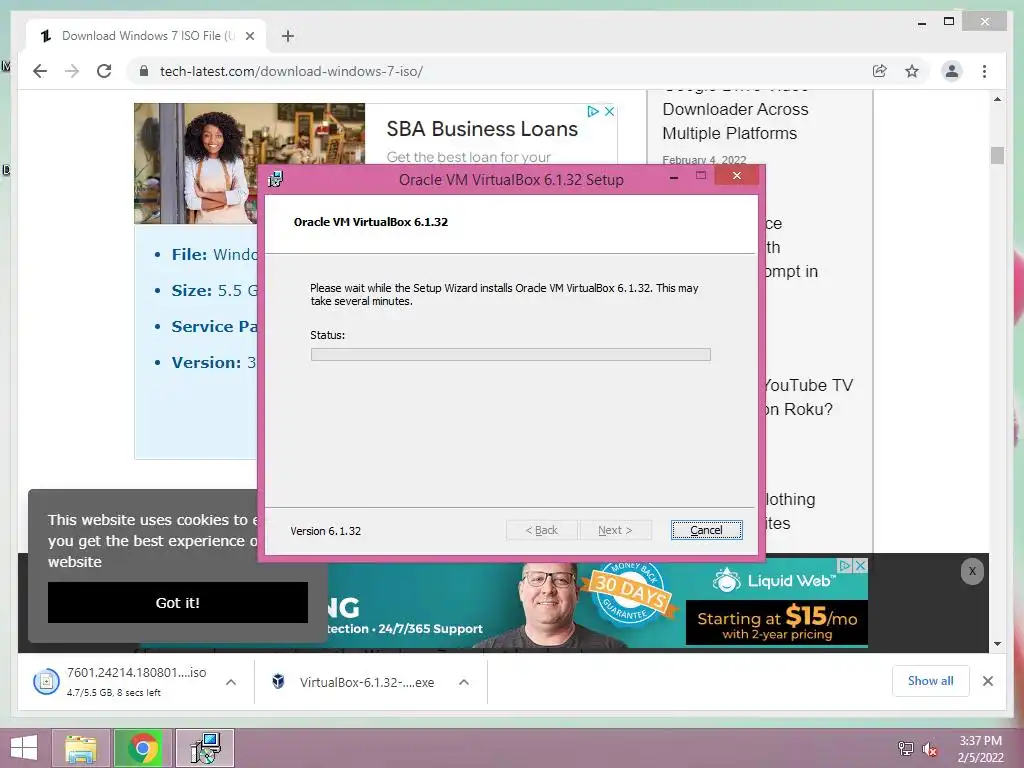
Task: Click the installation status progress bar
Action: click(511, 355)
